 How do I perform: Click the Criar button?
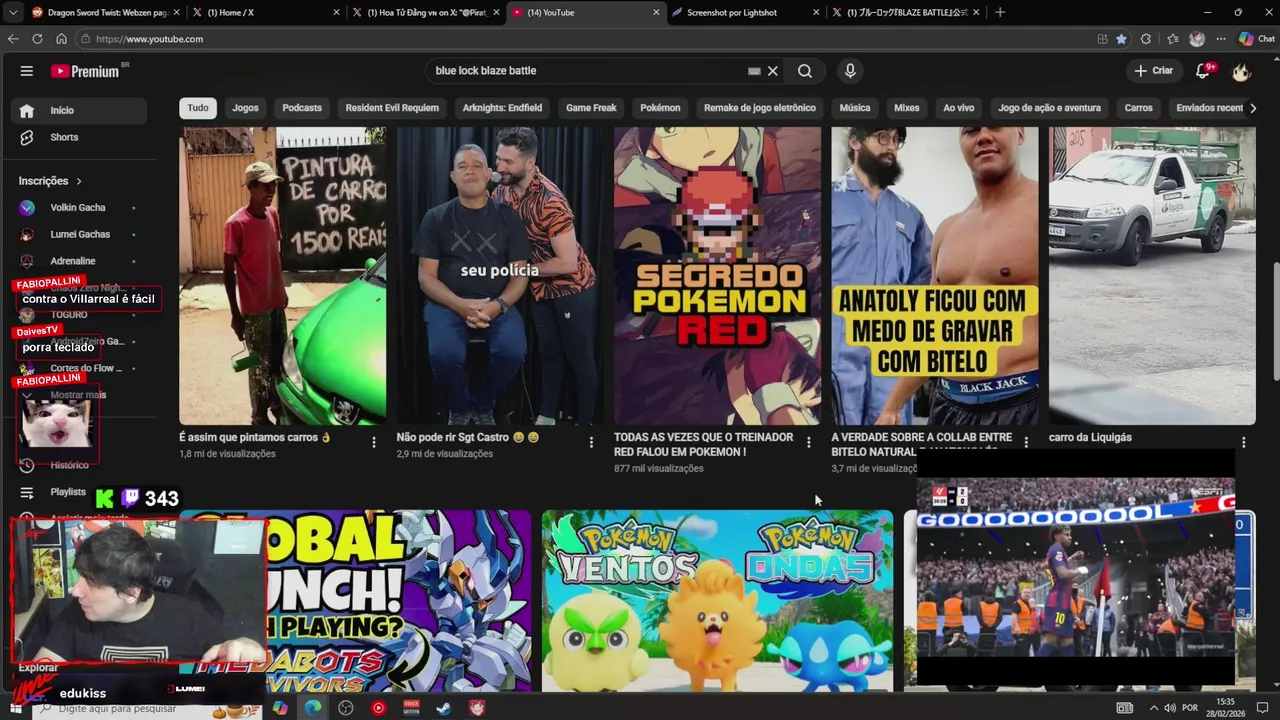tap(1153, 71)
